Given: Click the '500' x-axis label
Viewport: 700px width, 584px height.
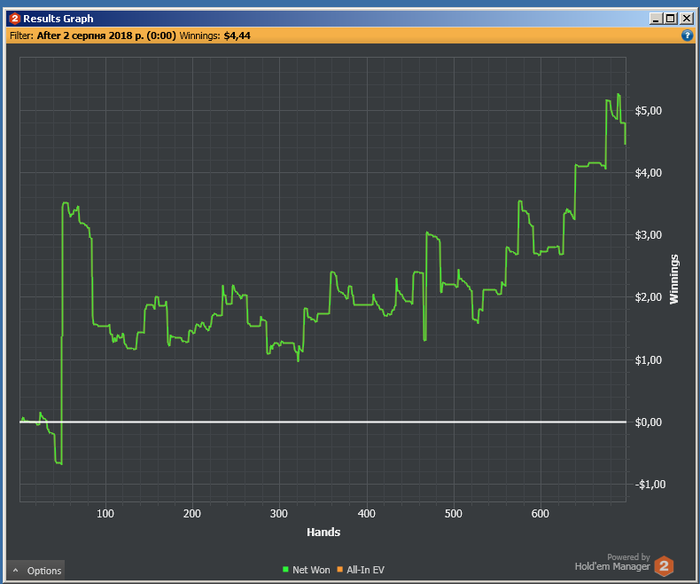Looking at the screenshot, I should [x=454, y=513].
